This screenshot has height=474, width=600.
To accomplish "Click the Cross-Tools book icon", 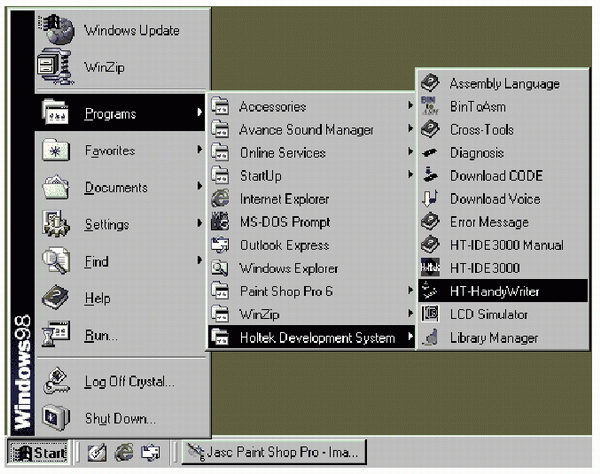I will 430,129.
